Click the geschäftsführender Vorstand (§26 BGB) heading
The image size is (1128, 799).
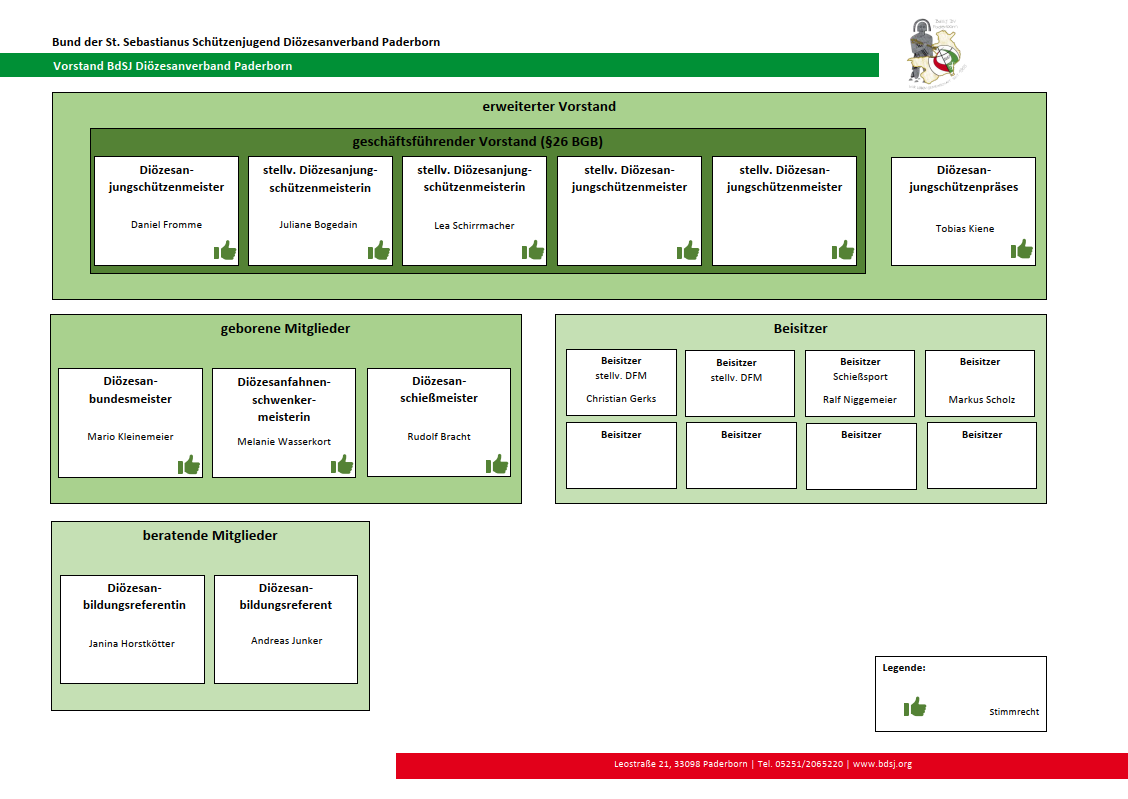pyautogui.click(x=477, y=141)
